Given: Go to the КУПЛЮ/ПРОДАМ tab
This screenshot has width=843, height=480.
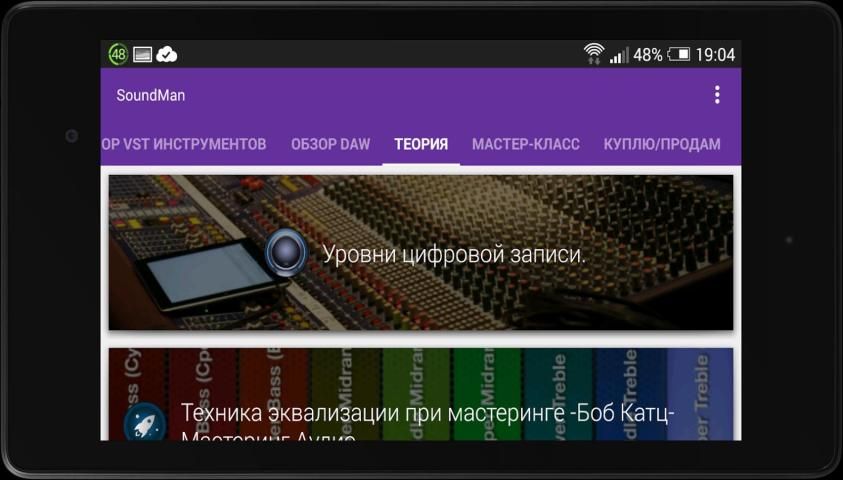Looking at the screenshot, I should click(x=662, y=144).
